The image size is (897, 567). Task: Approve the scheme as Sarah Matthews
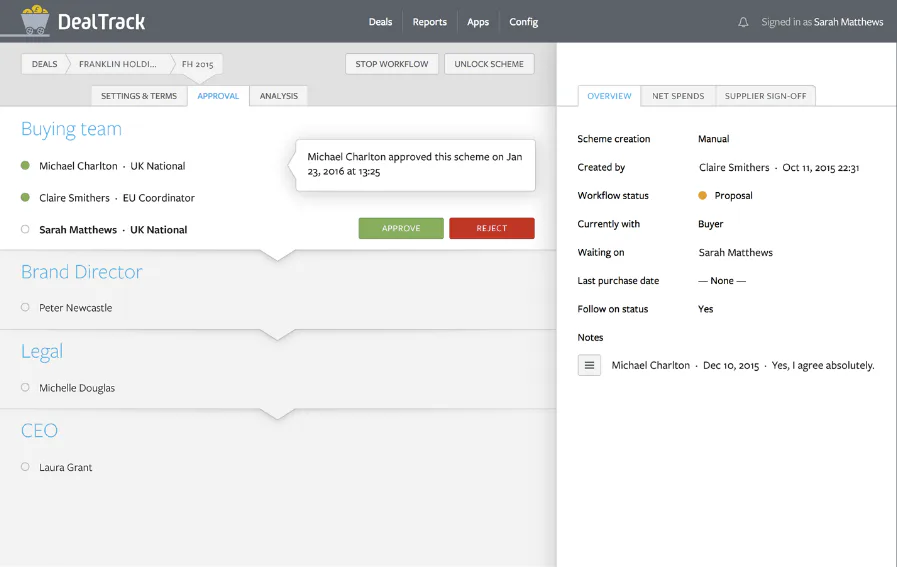401,228
